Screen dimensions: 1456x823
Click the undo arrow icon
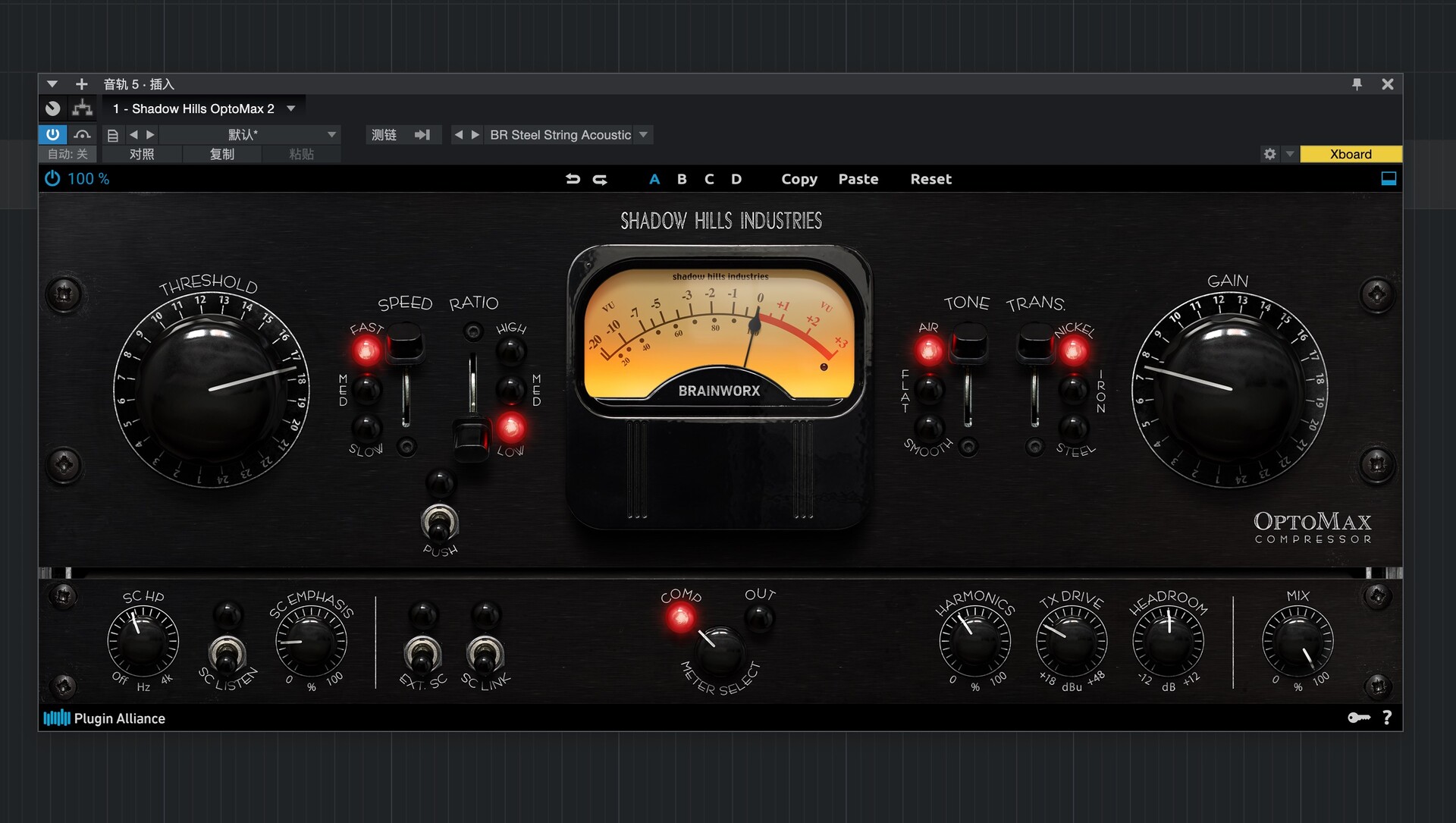coord(573,179)
